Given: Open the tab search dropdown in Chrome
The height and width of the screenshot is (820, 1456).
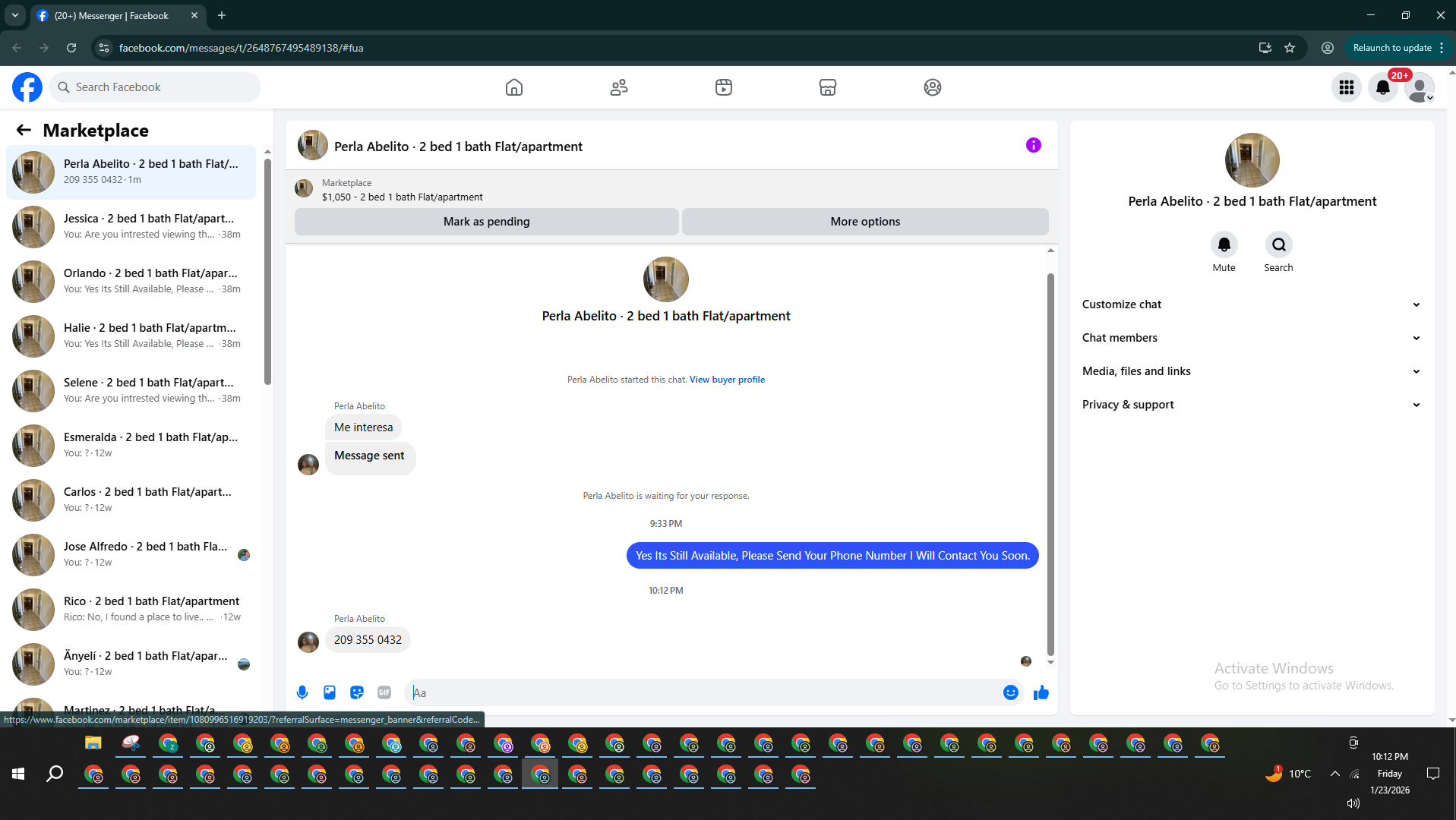Looking at the screenshot, I should pyautogui.click(x=15, y=15).
